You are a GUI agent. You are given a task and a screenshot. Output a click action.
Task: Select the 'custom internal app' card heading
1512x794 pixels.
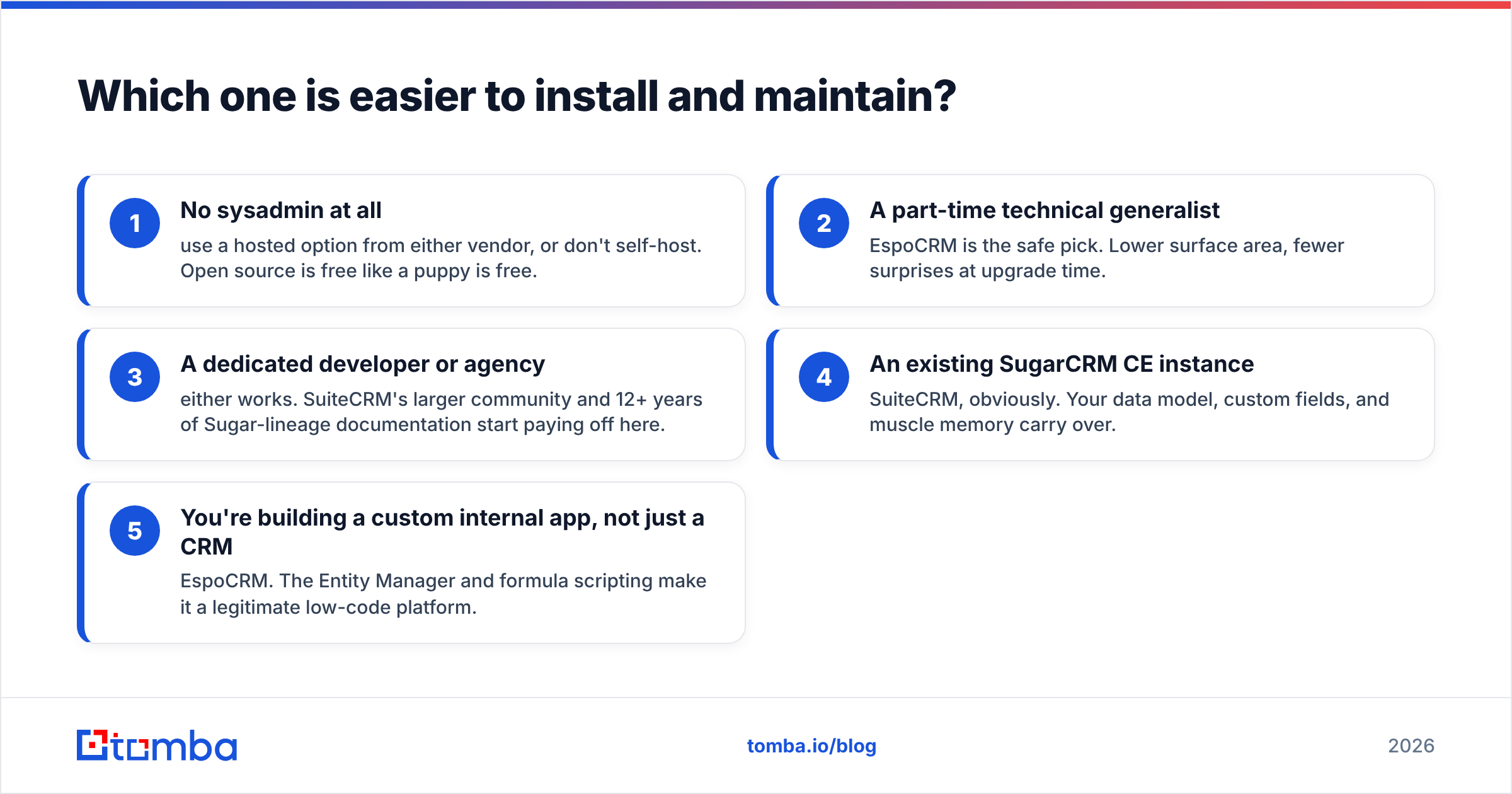coord(442,532)
